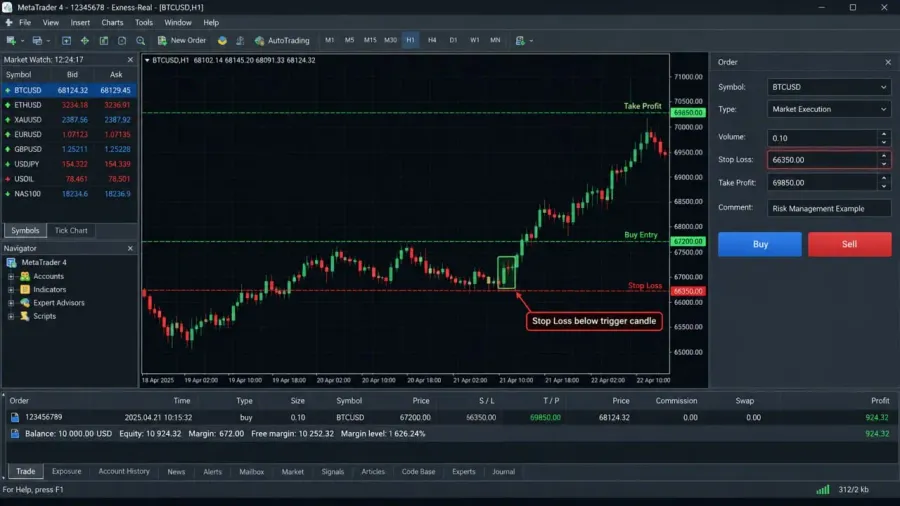
Task: Expand the Scripts tree node
Action: click(10, 316)
